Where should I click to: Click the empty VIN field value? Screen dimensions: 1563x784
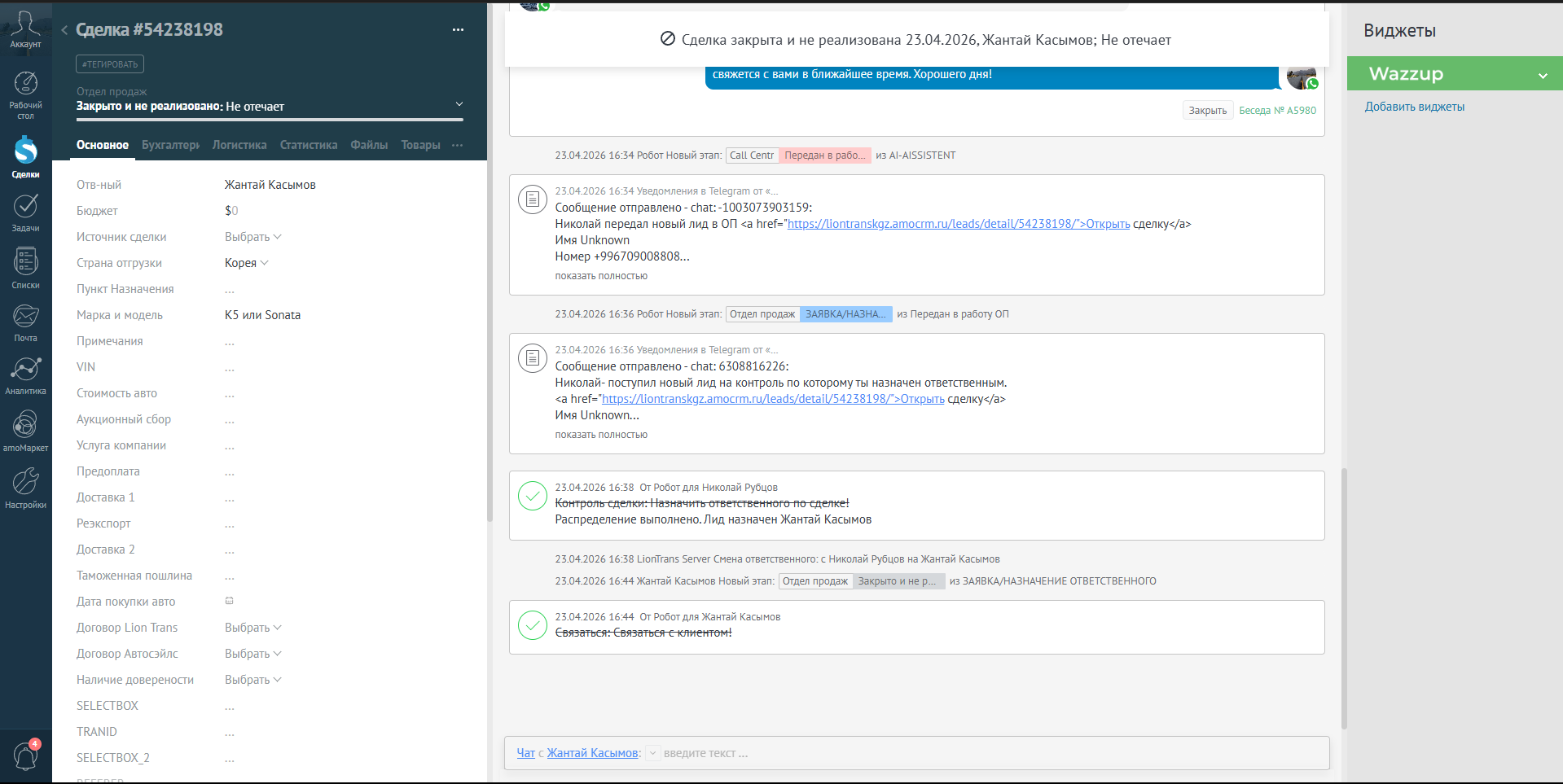pos(230,368)
